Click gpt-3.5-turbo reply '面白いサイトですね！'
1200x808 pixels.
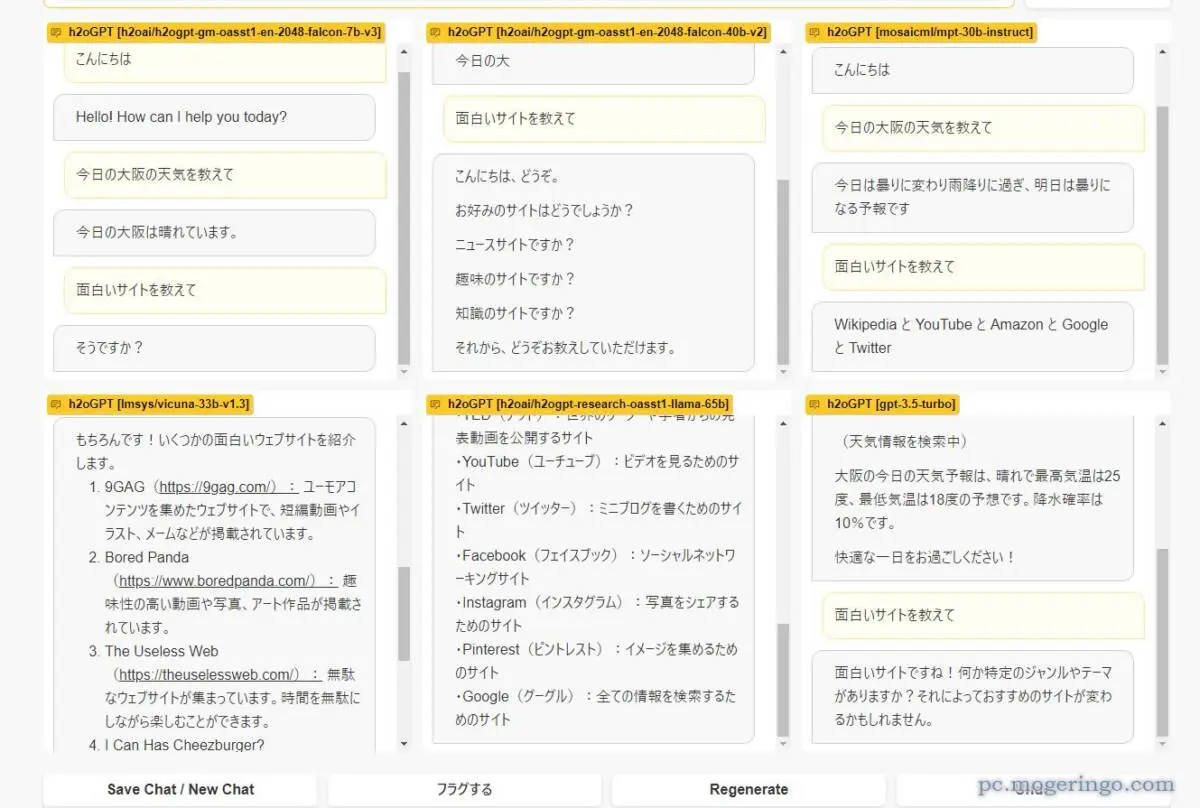[x=973, y=696]
